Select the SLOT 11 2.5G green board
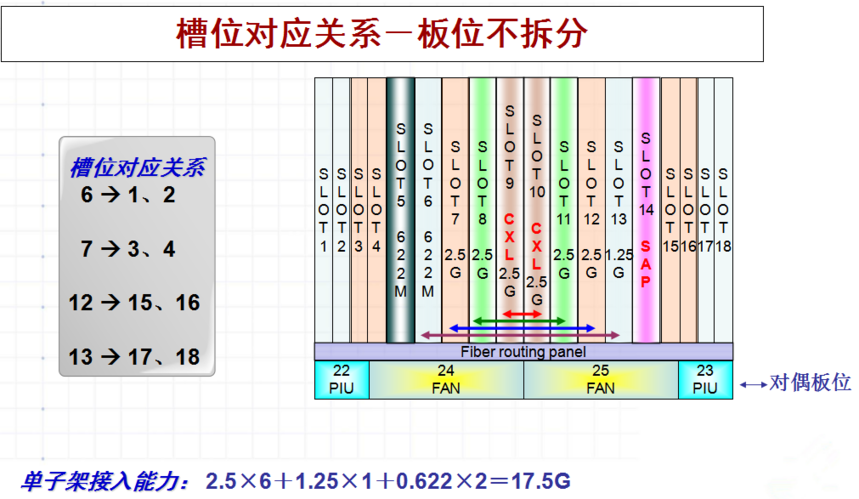Screen dimensions: 859x499 pos(564,210)
